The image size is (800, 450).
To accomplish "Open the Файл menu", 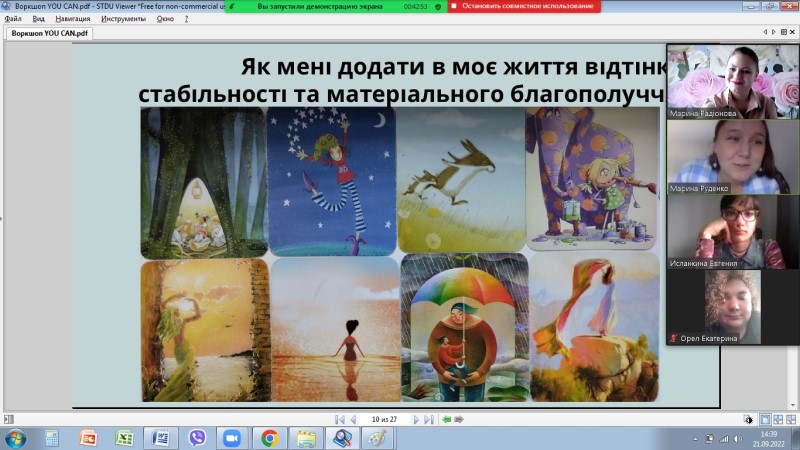I will point(13,19).
